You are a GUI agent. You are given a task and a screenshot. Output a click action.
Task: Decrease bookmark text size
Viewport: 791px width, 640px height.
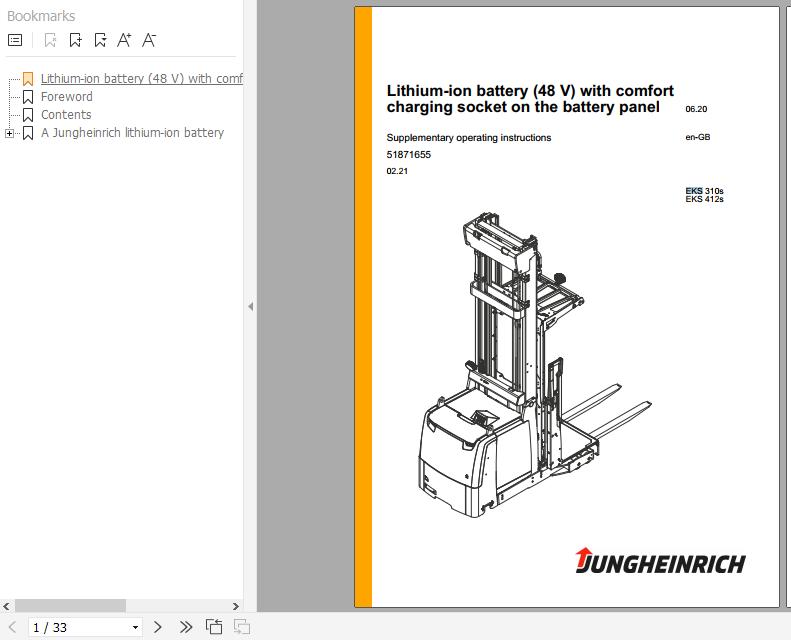click(x=149, y=40)
